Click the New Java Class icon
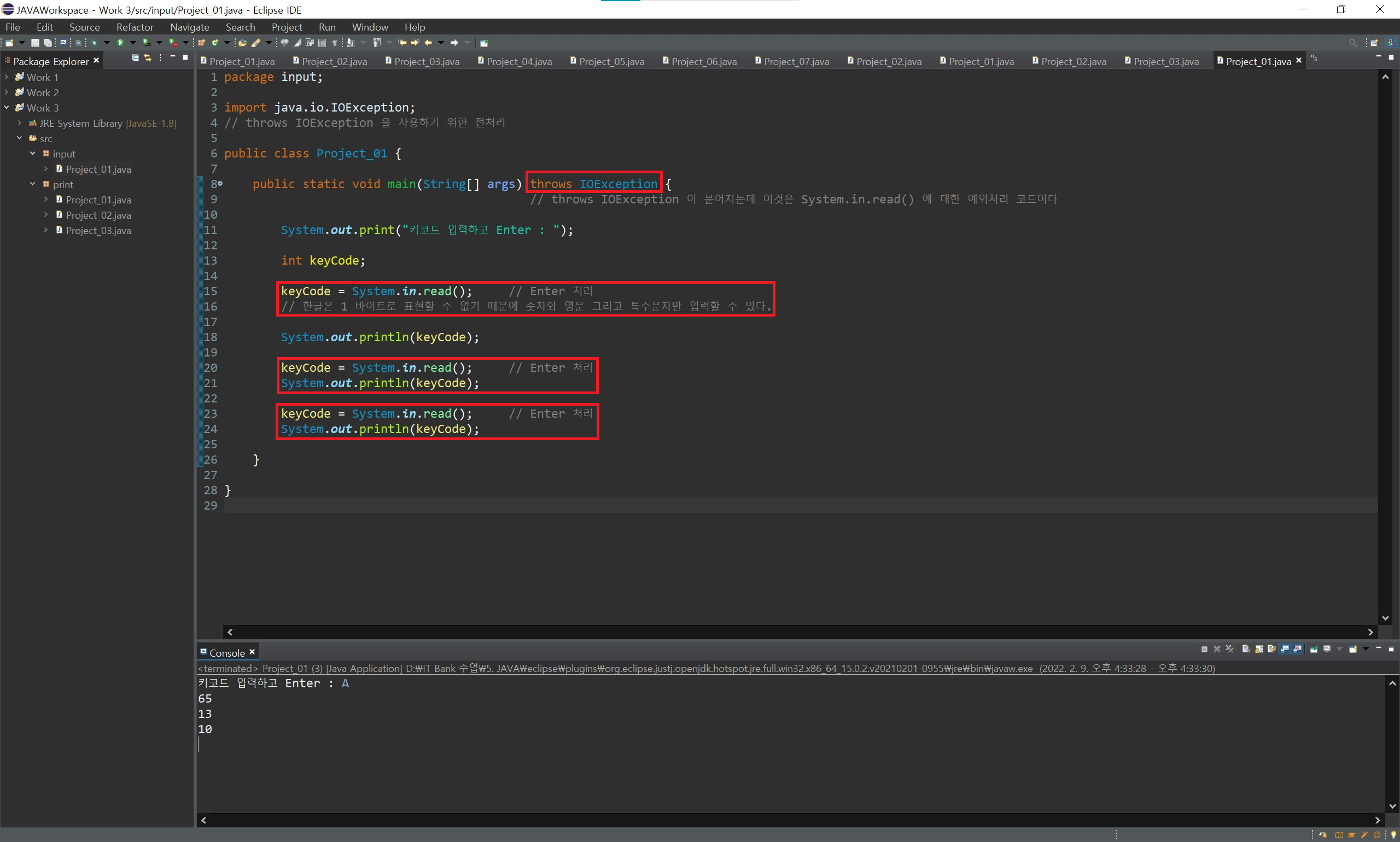 click(215, 43)
